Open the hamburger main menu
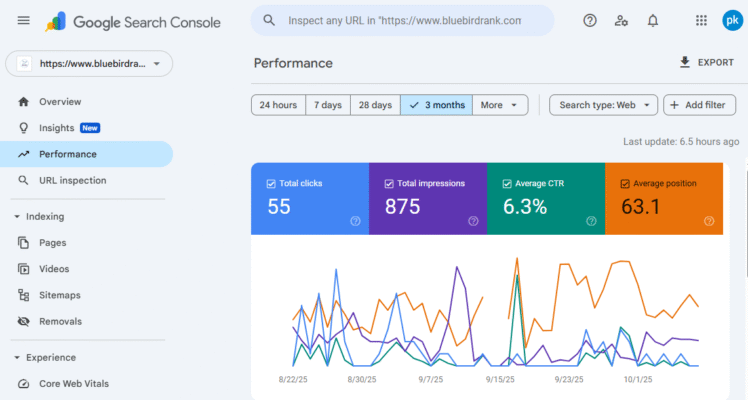The image size is (748, 400). pos(24,21)
